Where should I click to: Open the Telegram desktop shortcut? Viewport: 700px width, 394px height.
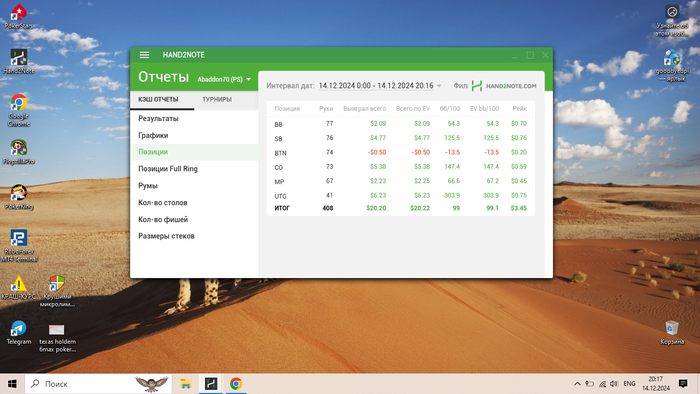tap(19, 332)
